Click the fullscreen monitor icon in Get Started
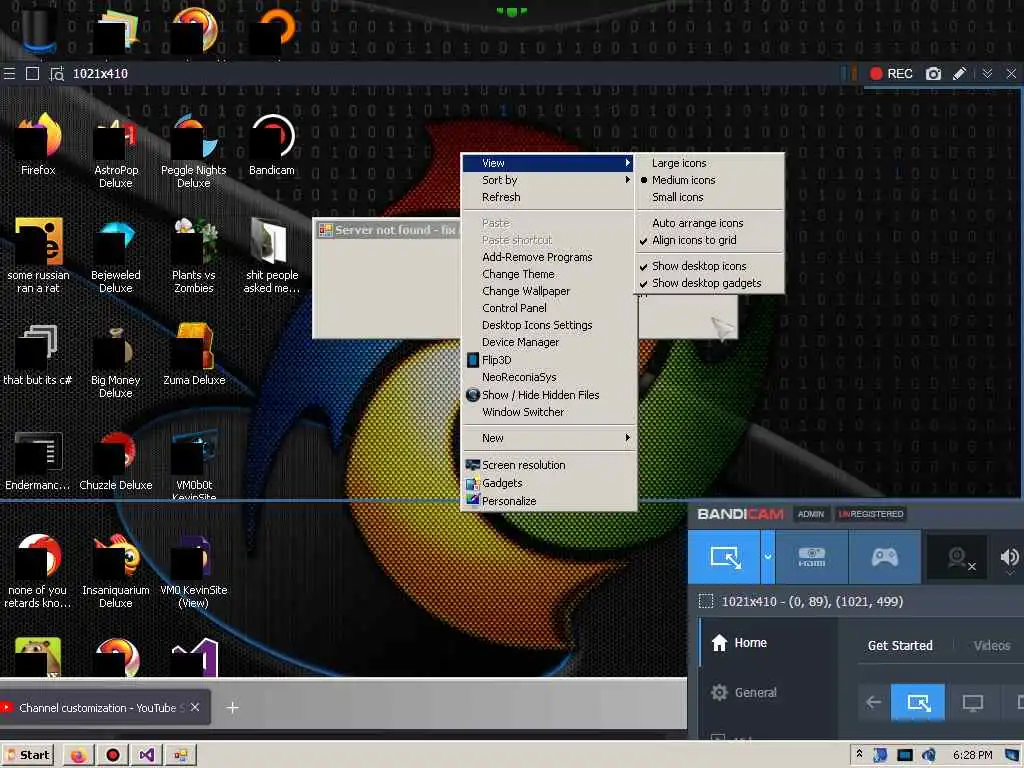This screenshot has height=768, width=1024. pos(972,703)
